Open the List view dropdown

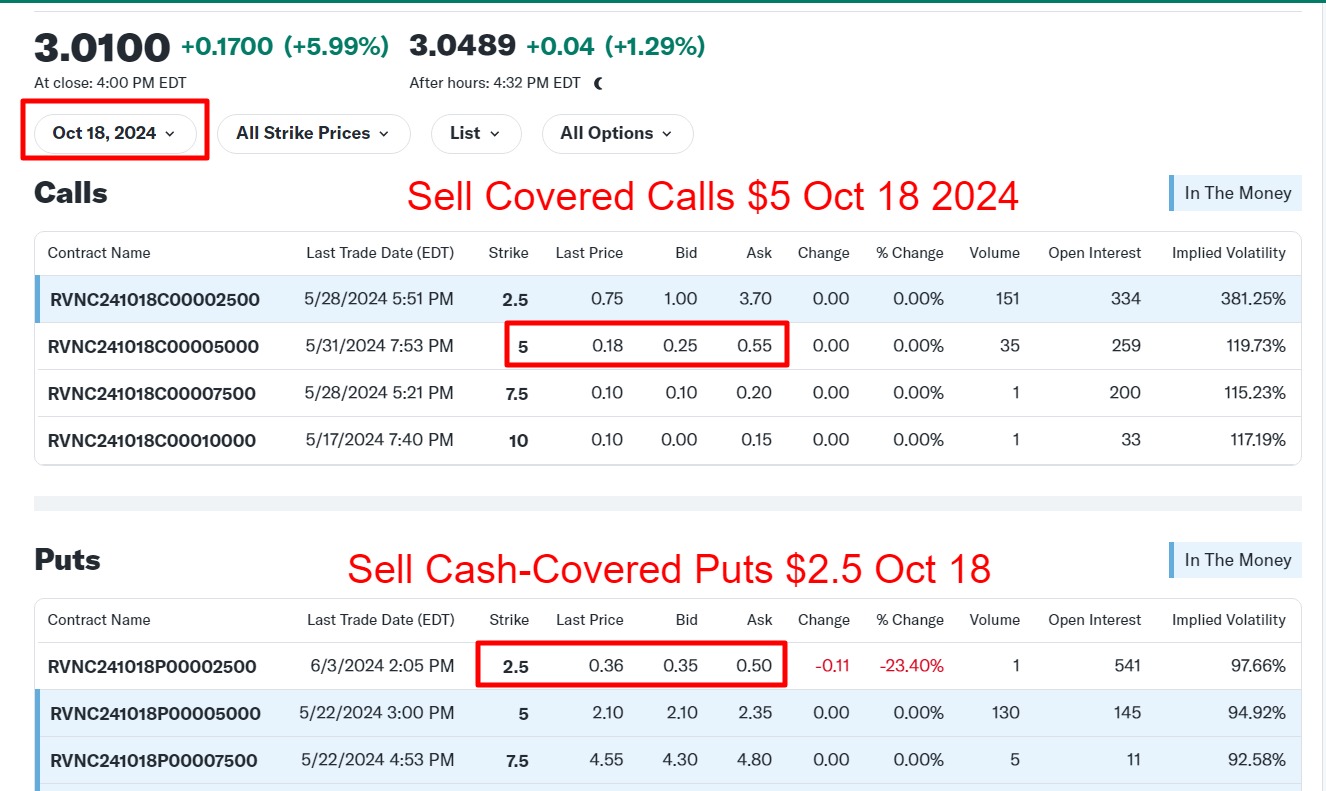point(475,133)
